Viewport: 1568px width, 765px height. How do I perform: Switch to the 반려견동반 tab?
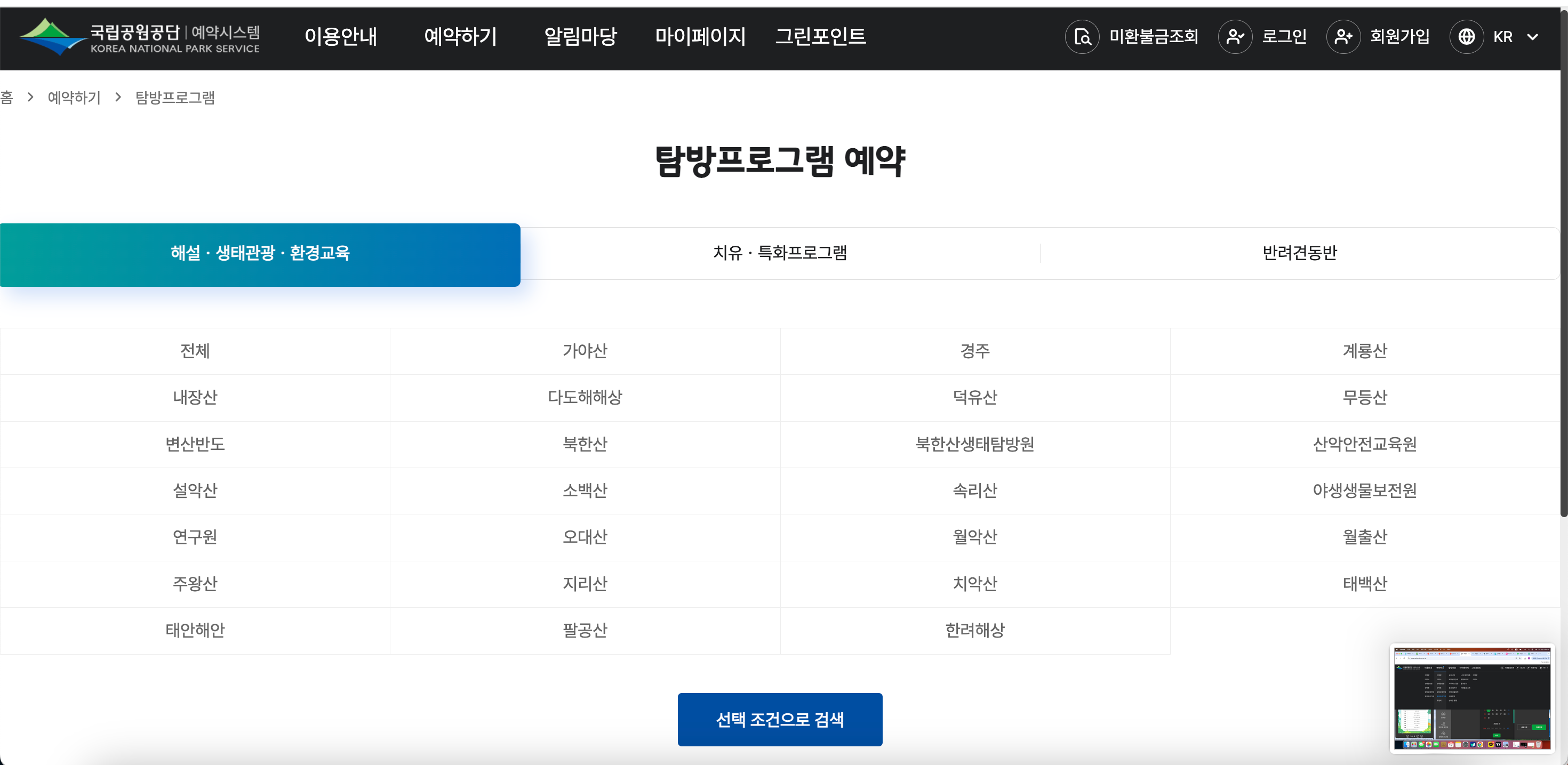coord(1300,253)
